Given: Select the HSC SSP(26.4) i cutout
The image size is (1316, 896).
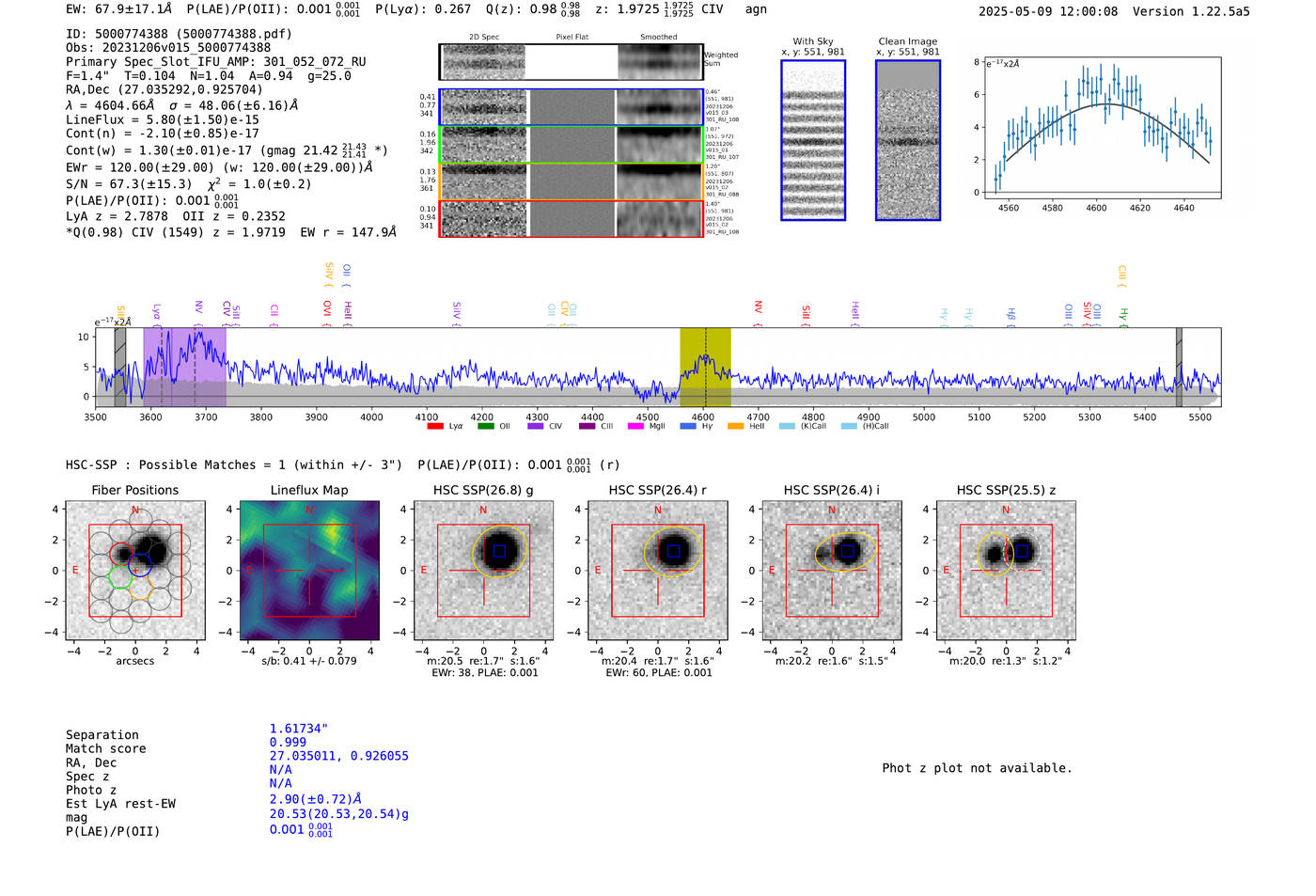Looking at the screenshot, I should [832, 571].
